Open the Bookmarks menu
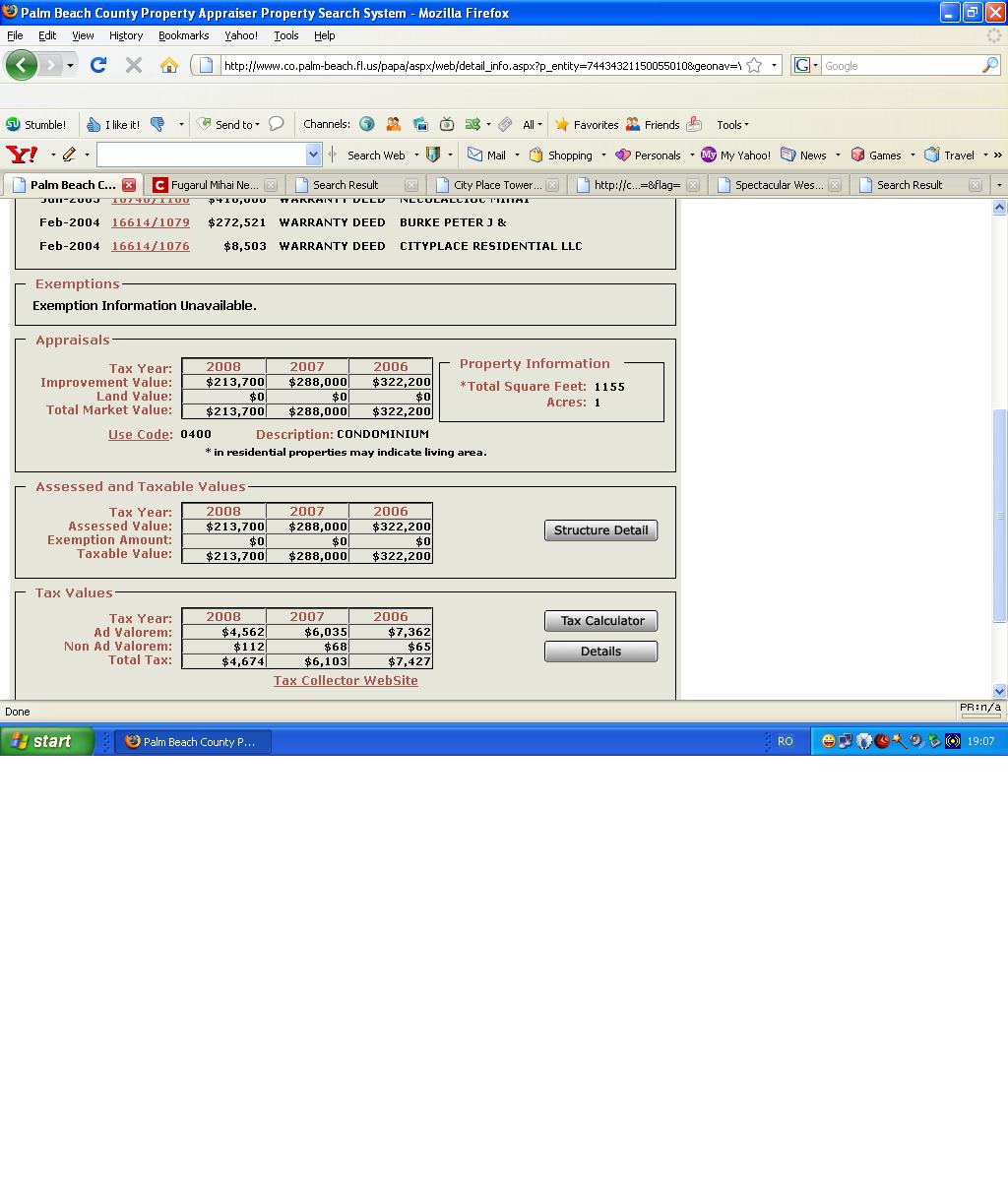Image resolution: width=1008 pixels, height=1181 pixels. tap(183, 35)
